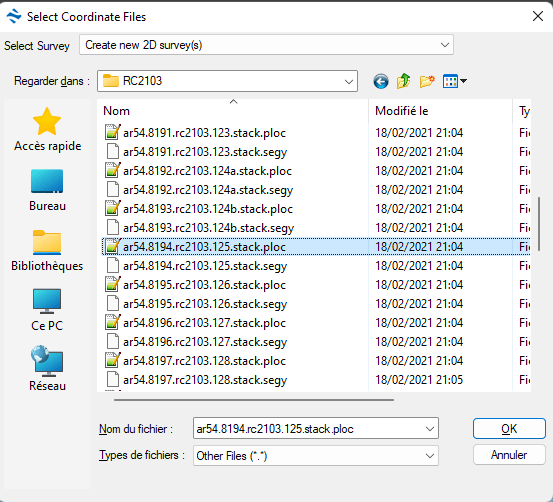Select Ce PC in sidebar
The image size is (553, 502).
(47, 310)
